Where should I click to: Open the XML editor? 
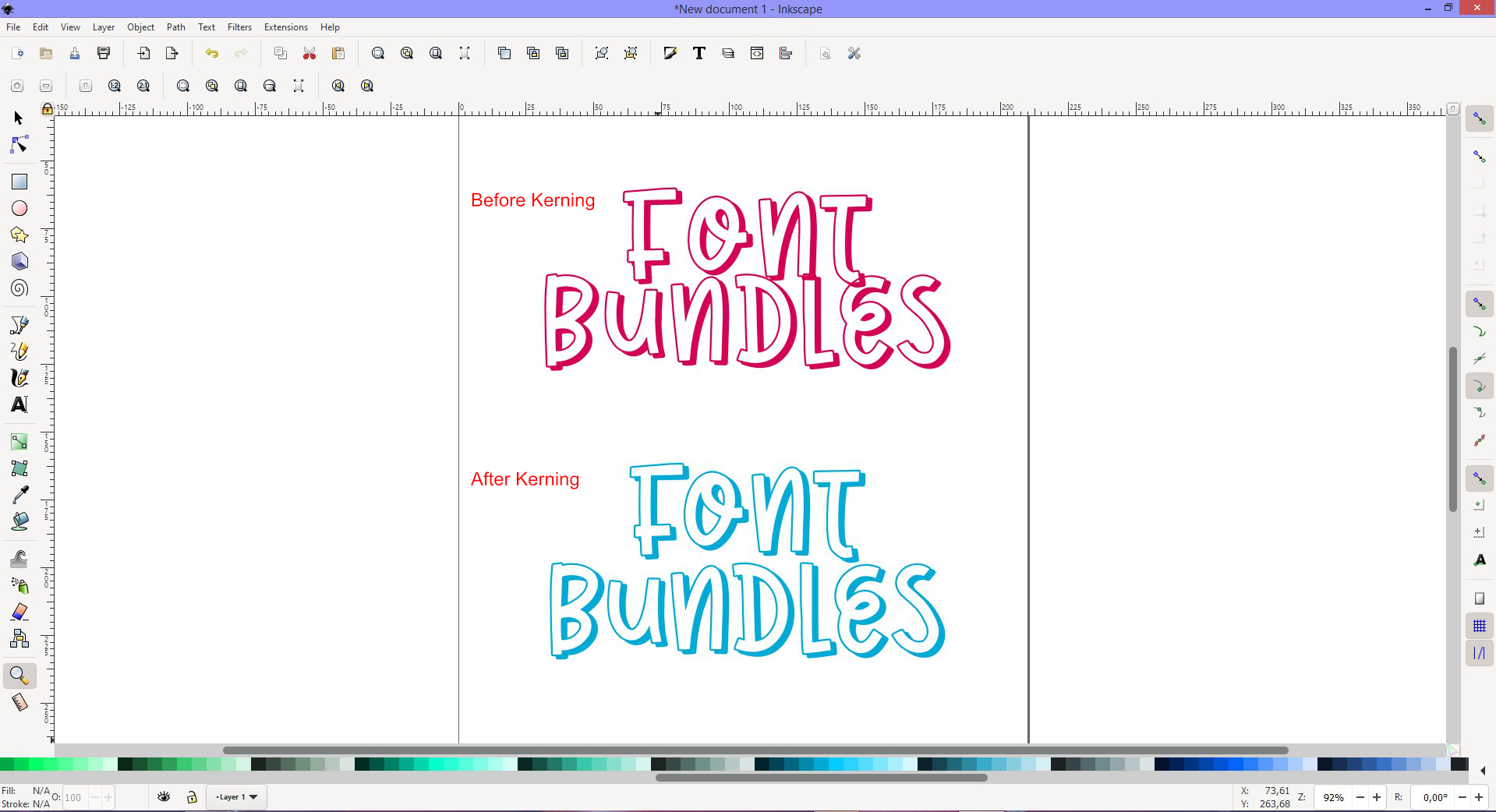pyautogui.click(x=757, y=53)
